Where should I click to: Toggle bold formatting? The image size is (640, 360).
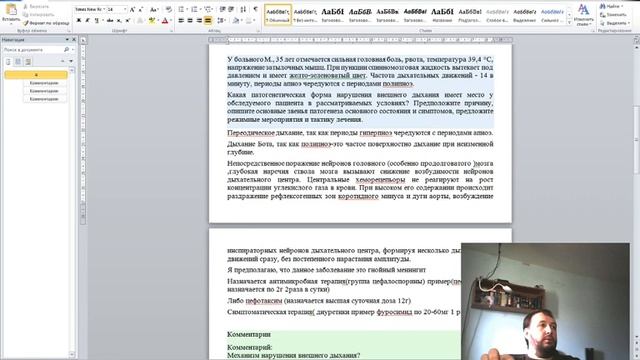[79, 20]
